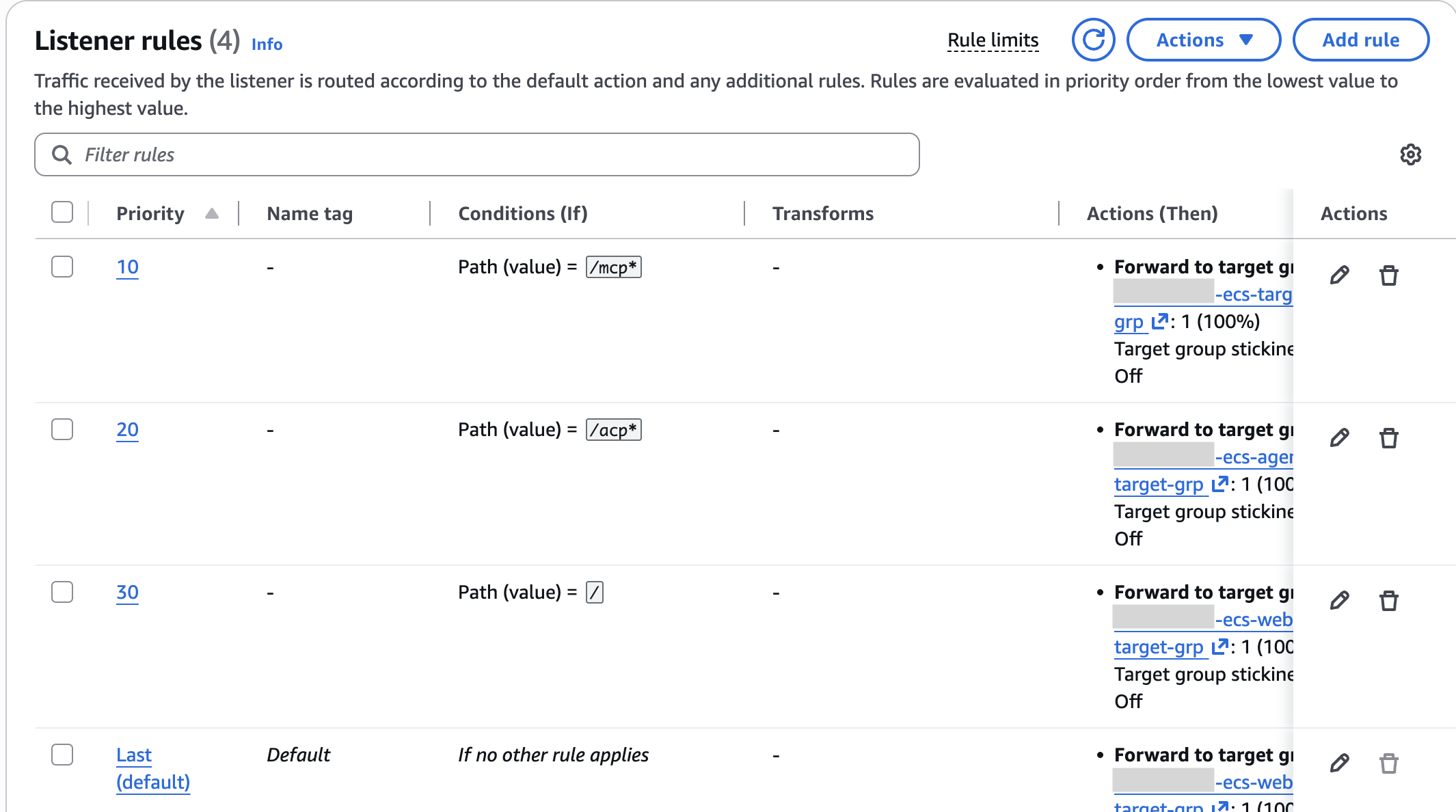Check the box for Last (default) rule
1456x812 pixels.
(x=62, y=755)
